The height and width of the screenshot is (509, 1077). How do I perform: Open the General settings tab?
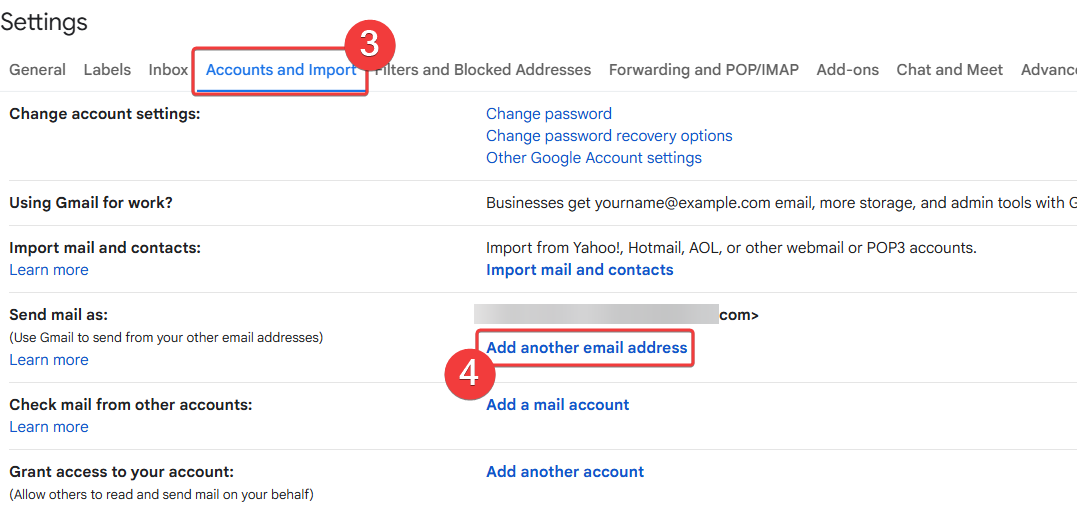tap(37, 70)
